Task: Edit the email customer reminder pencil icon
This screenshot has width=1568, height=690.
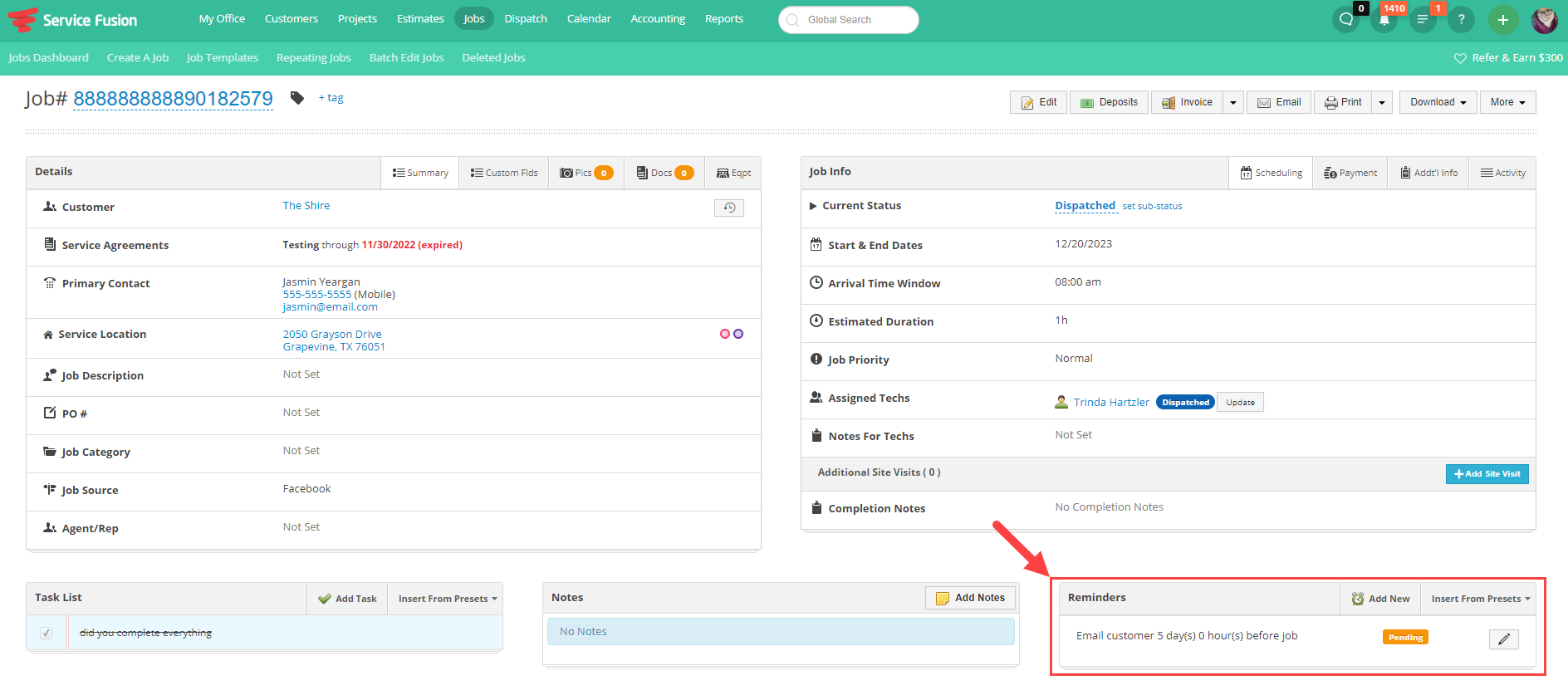Action: pyautogui.click(x=1503, y=639)
